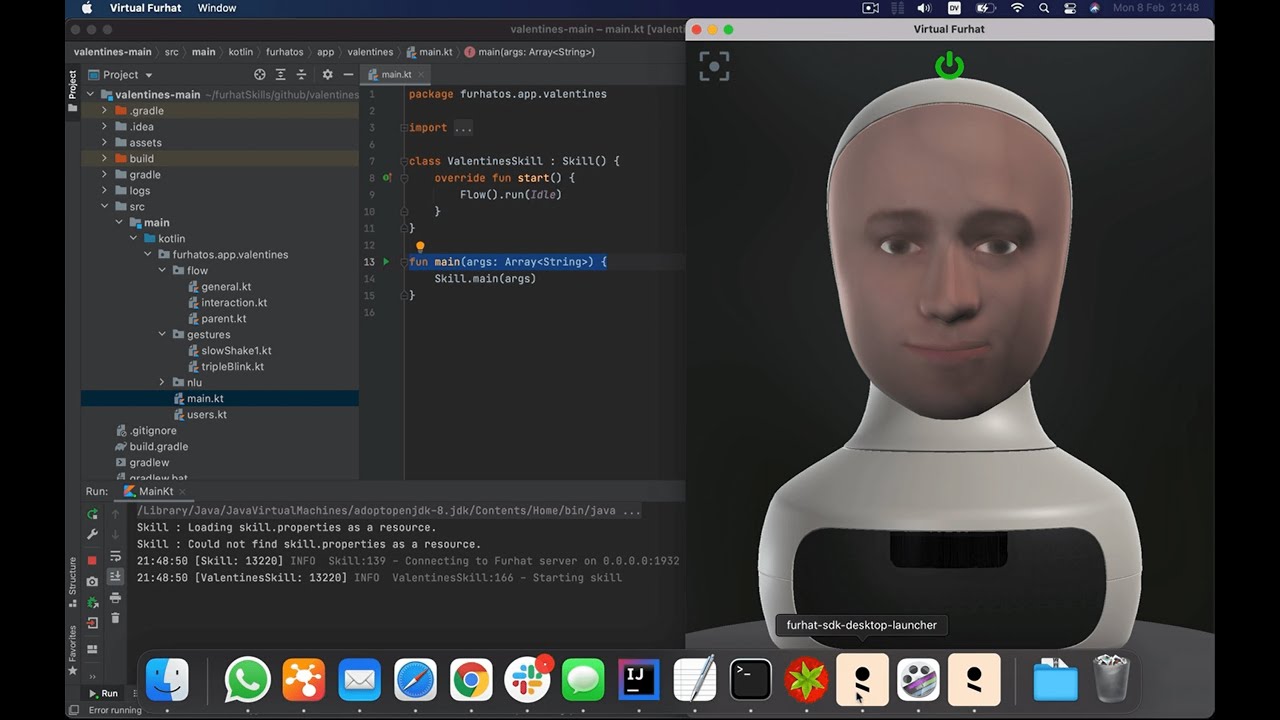Click the Run tool window button
This screenshot has width=1280, height=720.
tap(103, 693)
